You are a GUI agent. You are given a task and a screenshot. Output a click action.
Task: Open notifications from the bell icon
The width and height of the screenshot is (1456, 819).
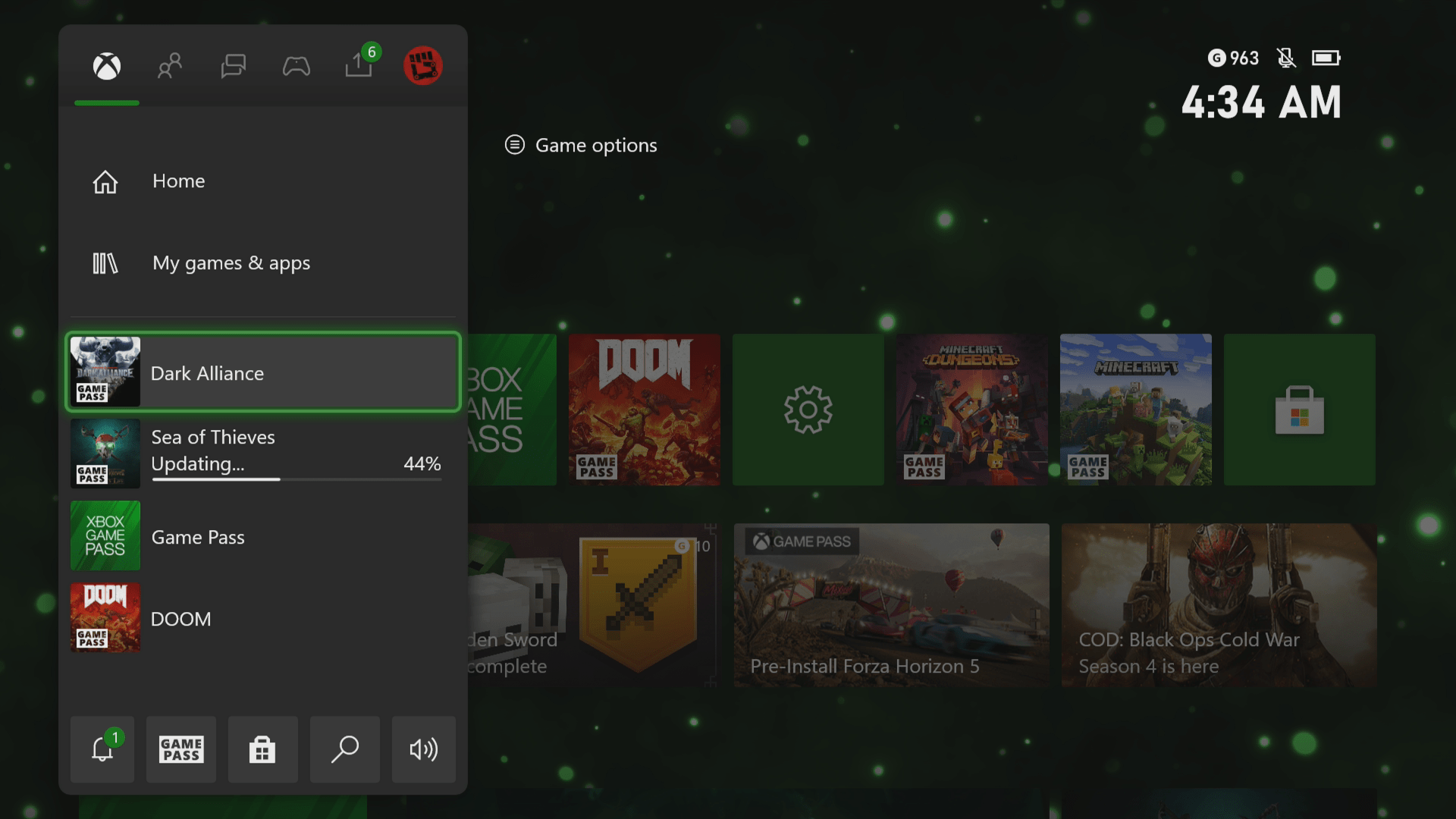click(102, 749)
